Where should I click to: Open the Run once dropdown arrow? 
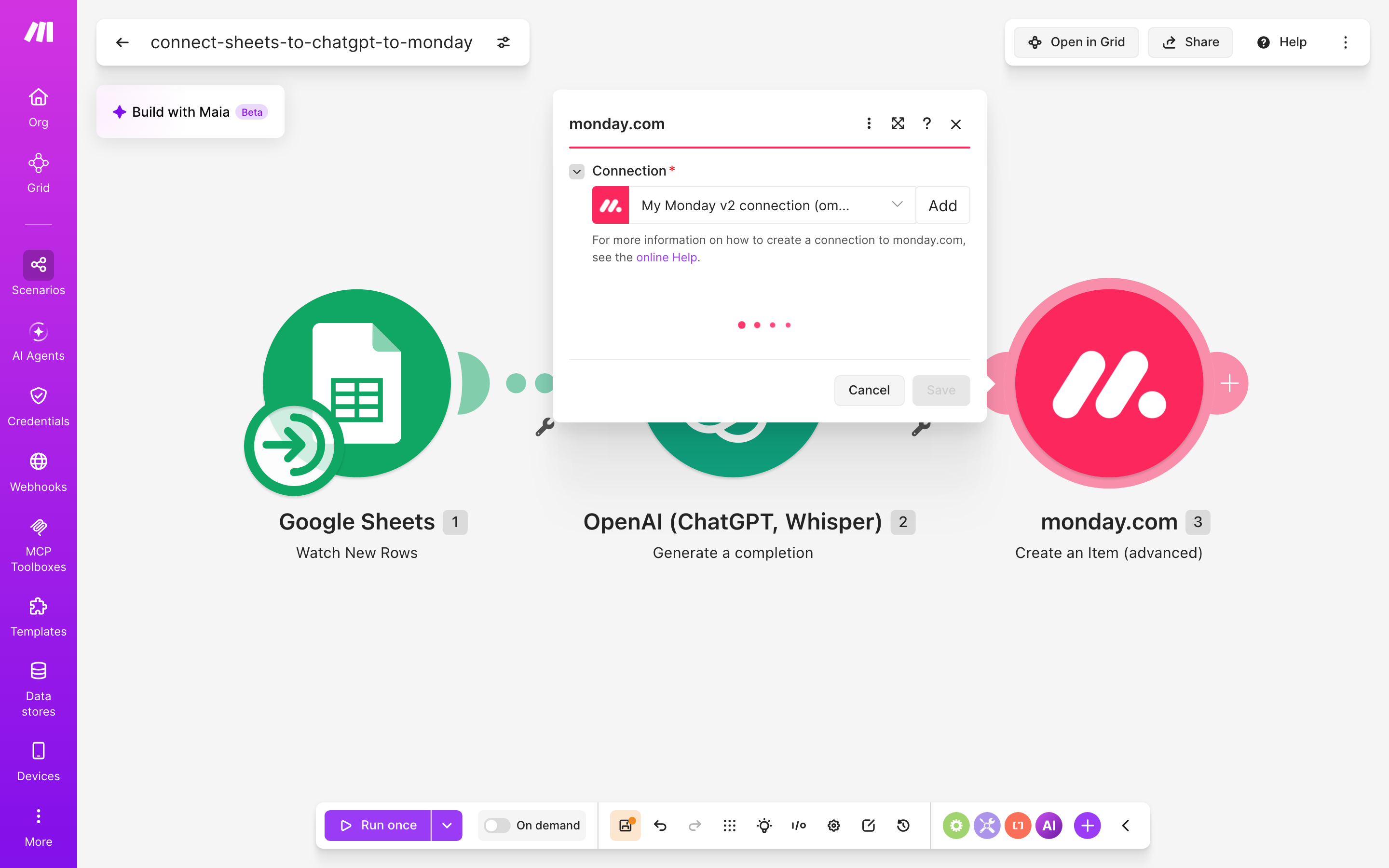point(447,826)
